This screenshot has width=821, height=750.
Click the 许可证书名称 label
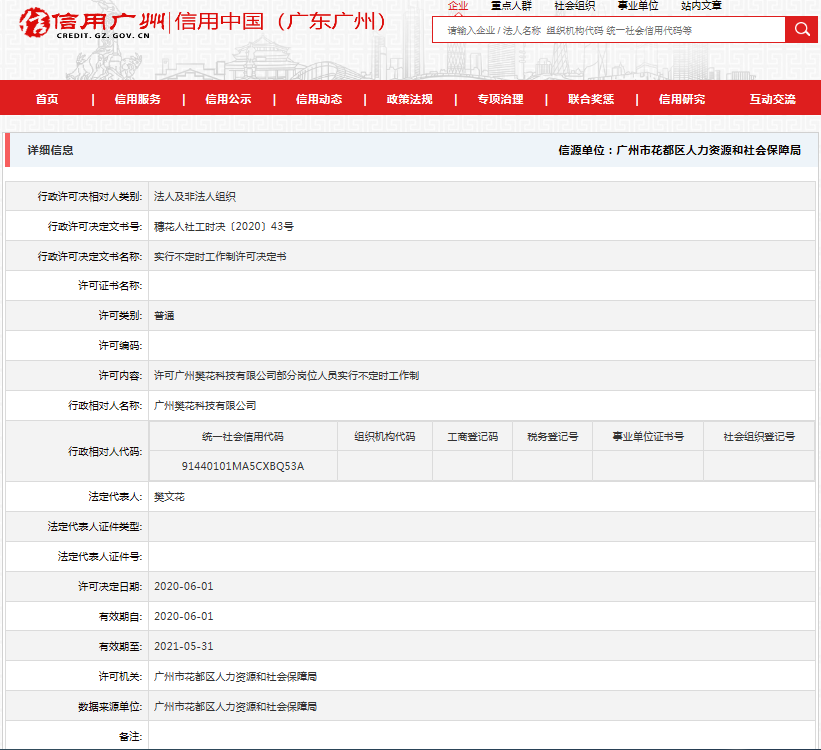110,285
